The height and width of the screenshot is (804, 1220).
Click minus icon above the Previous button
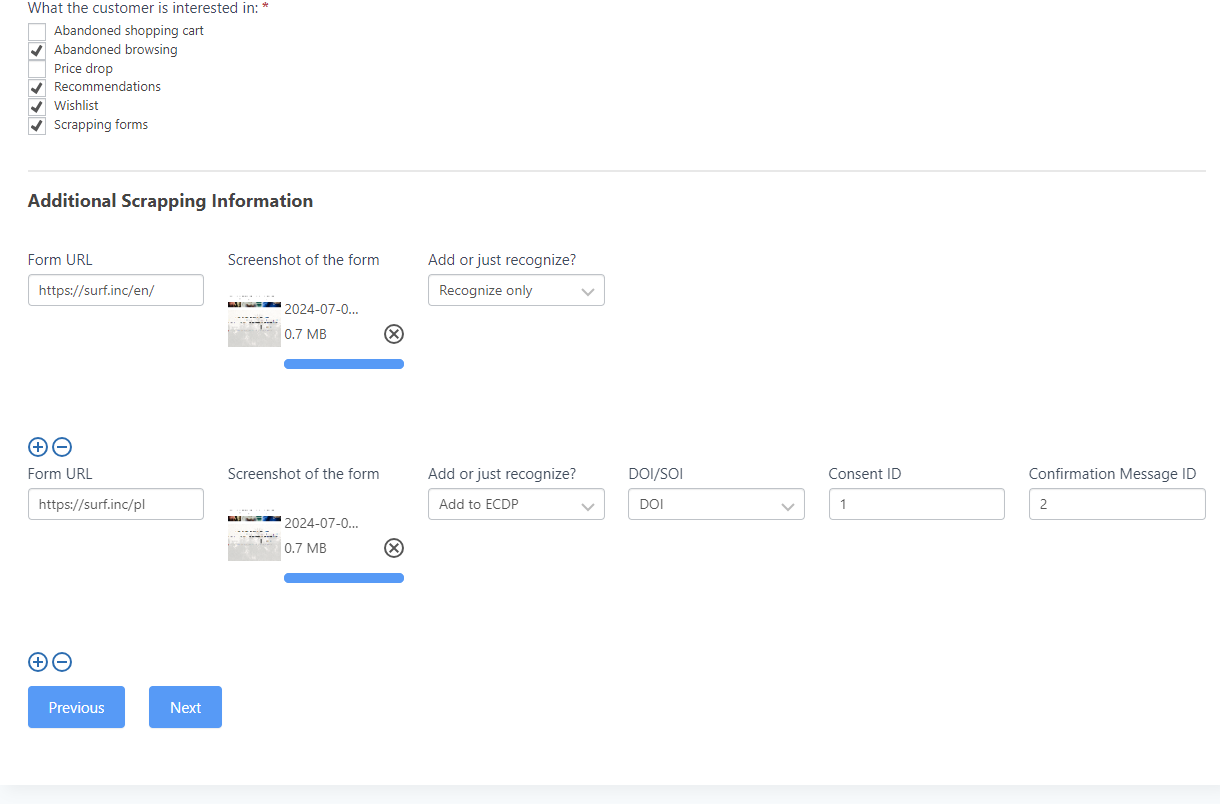pos(62,662)
